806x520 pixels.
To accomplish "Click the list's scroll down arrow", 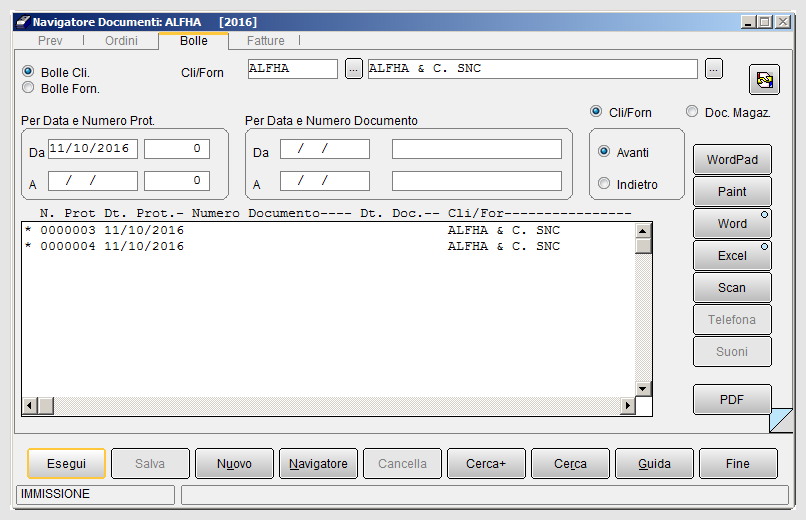I will 643,388.
